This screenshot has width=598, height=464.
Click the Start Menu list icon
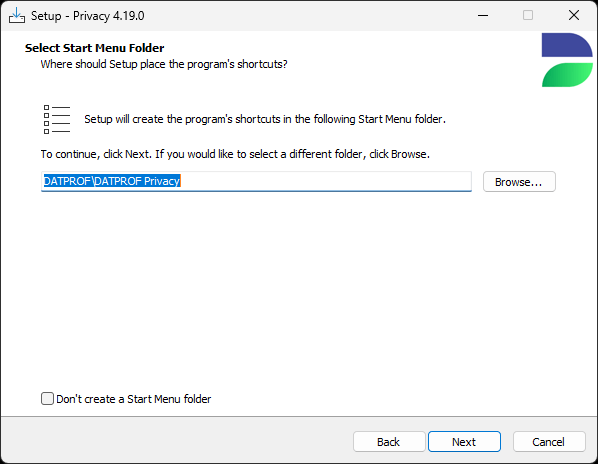click(x=57, y=119)
